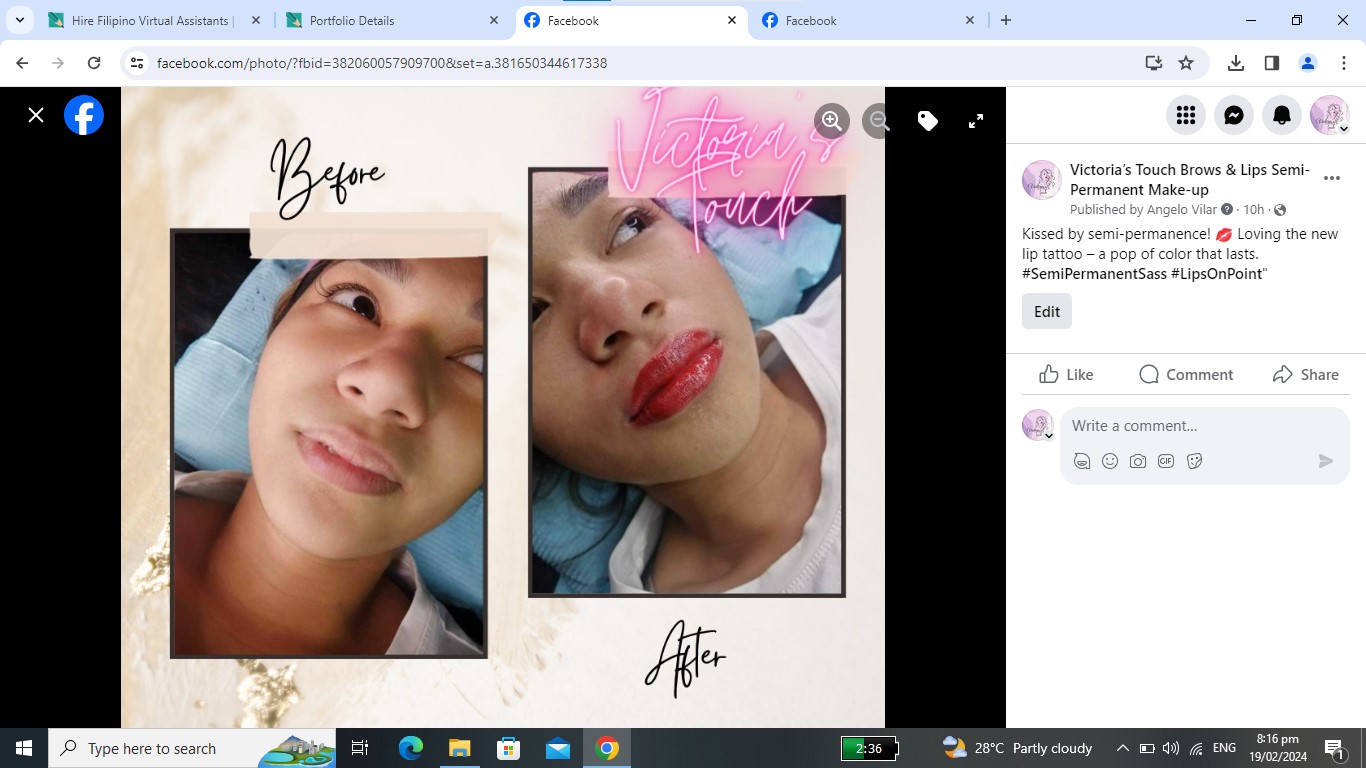Open the Windows Start menu
Screen dimensions: 1366x768
click(x=24, y=748)
